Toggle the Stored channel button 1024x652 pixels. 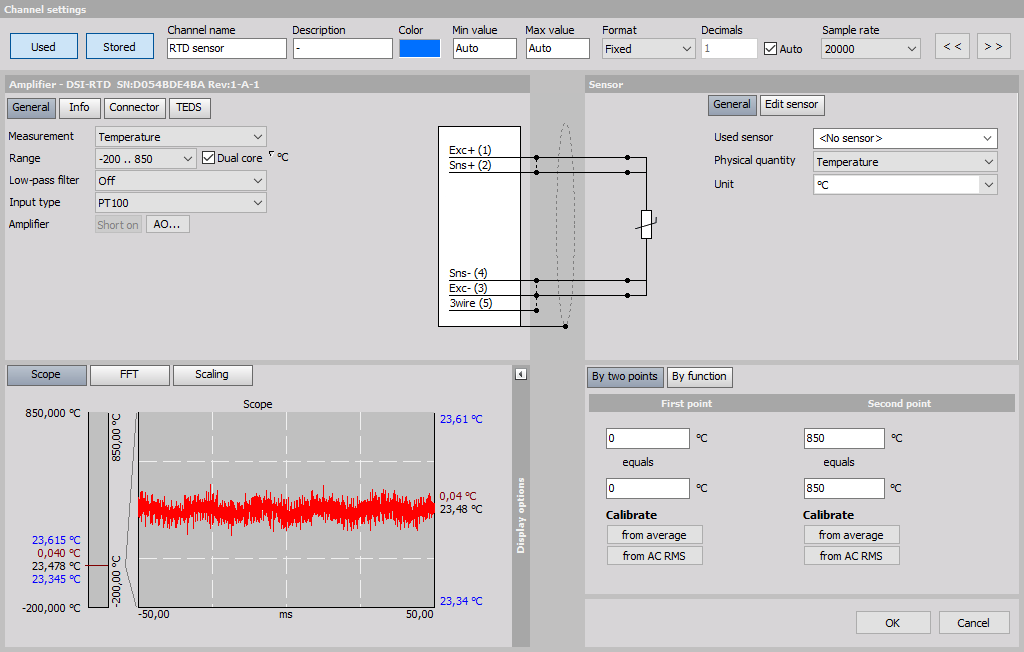coord(120,46)
